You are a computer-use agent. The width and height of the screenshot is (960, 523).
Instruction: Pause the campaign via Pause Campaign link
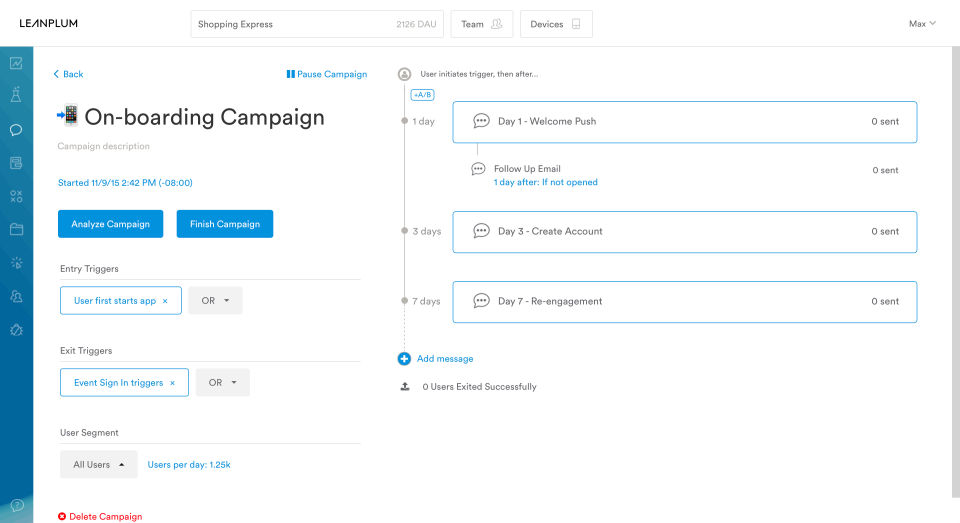pyautogui.click(x=327, y=74)
